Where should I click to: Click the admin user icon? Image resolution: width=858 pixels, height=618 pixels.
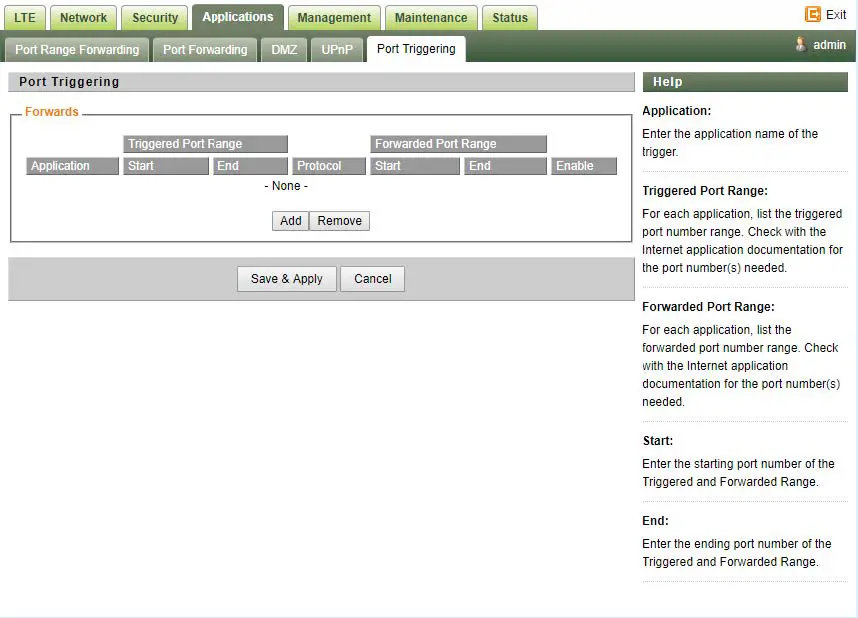point(801,44)
